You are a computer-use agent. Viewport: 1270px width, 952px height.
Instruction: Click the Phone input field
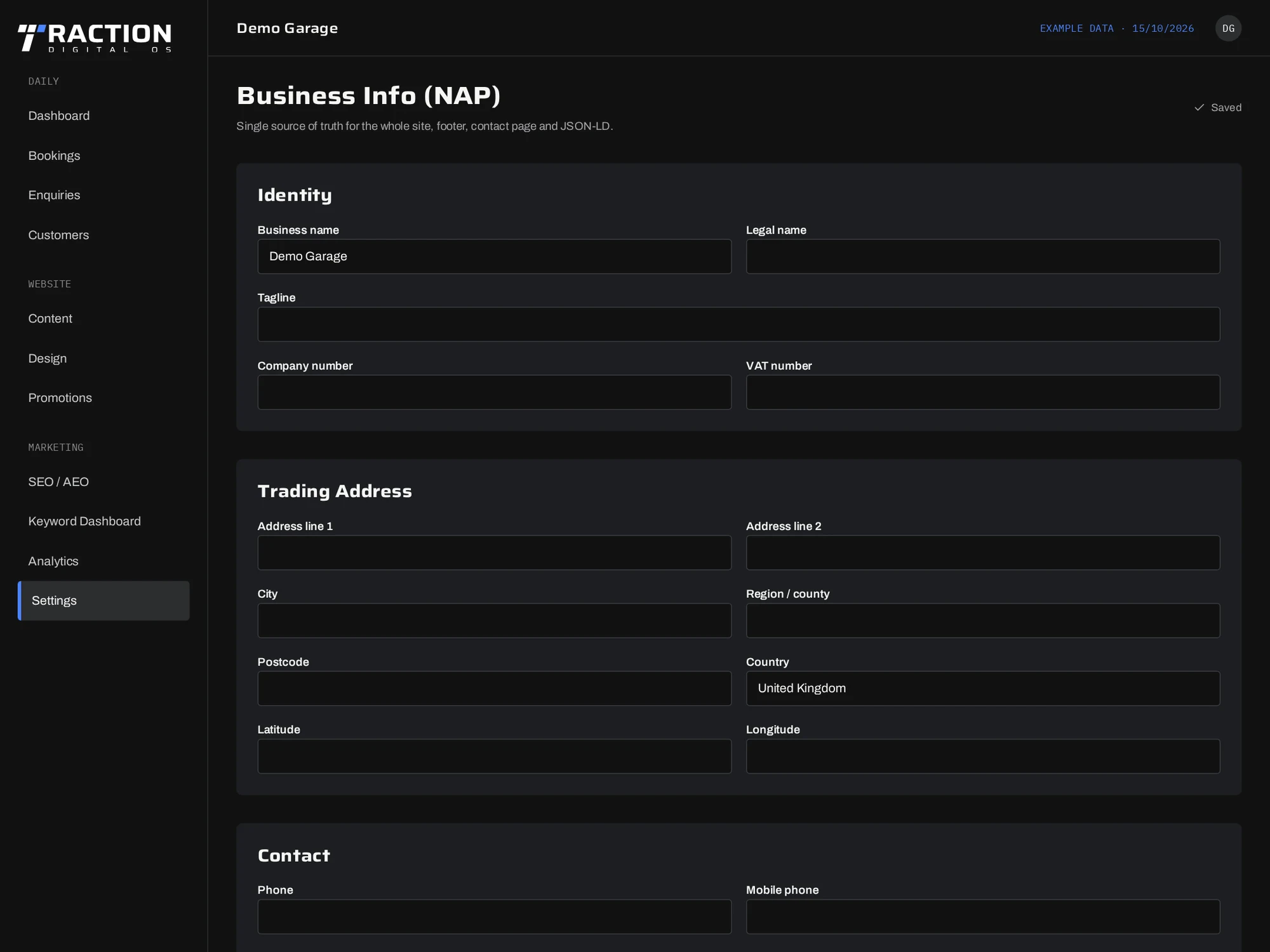494,916
